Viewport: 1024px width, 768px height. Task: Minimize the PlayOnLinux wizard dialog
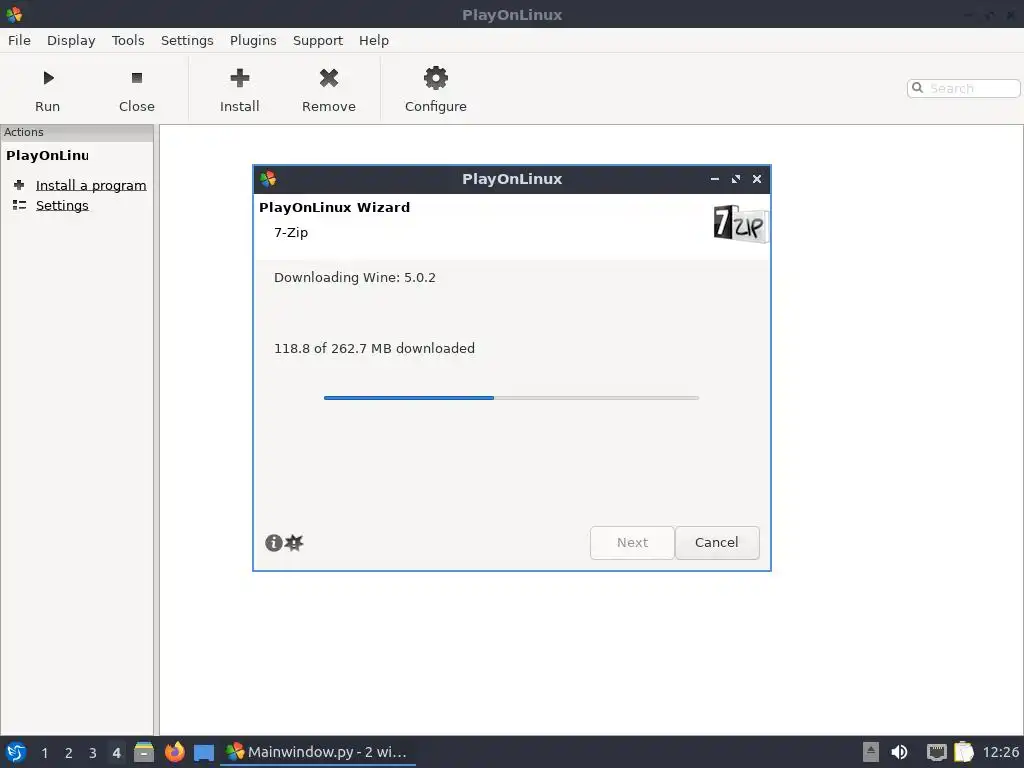(x=714, y=179)
